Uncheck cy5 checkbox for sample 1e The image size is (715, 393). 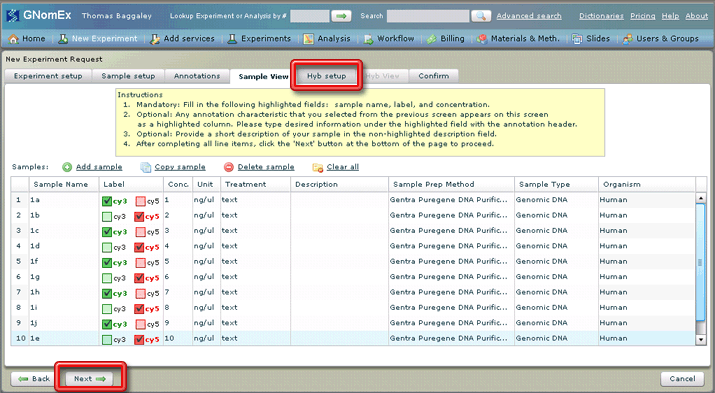pyautogui.click(x=139, y=340)
